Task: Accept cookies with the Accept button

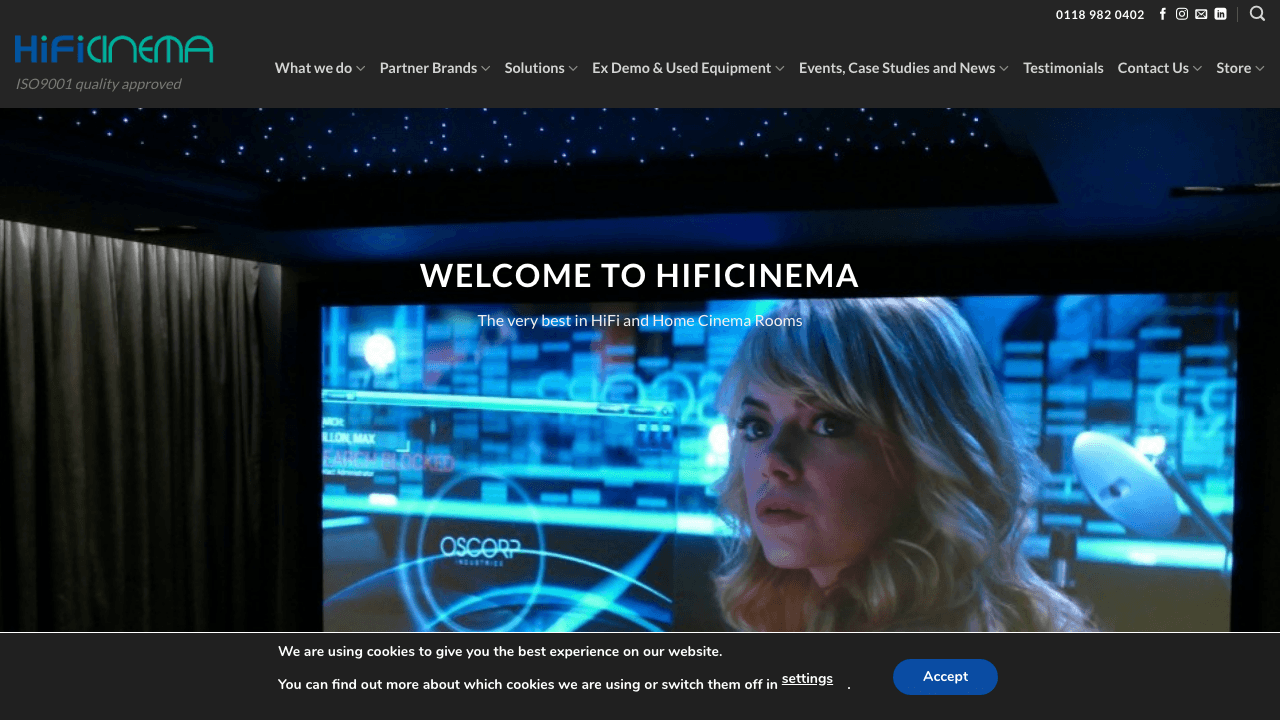Action: click(x=945, y=677)
